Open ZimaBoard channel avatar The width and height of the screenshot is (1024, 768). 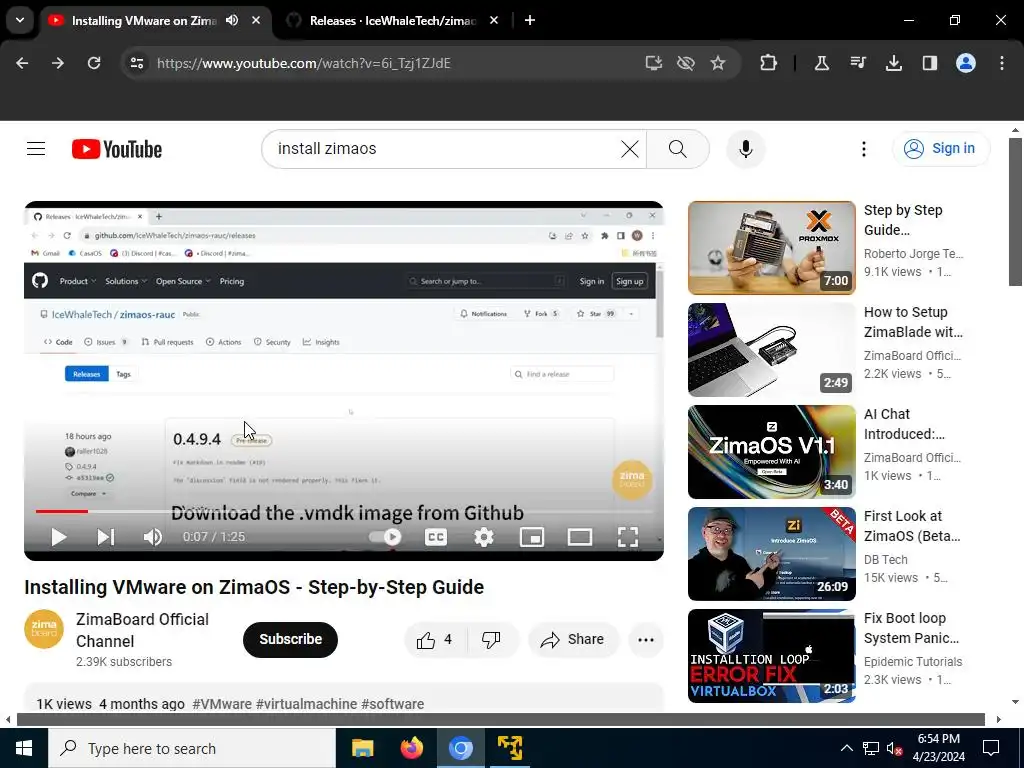(x=44, y=630)
